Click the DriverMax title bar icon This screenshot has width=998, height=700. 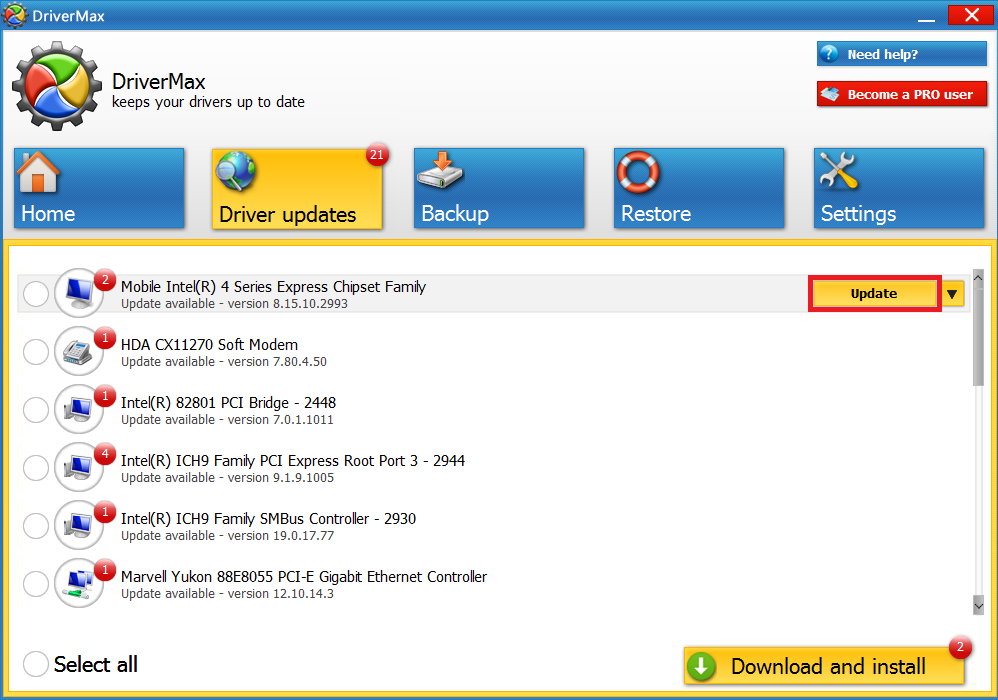[15, 15]
